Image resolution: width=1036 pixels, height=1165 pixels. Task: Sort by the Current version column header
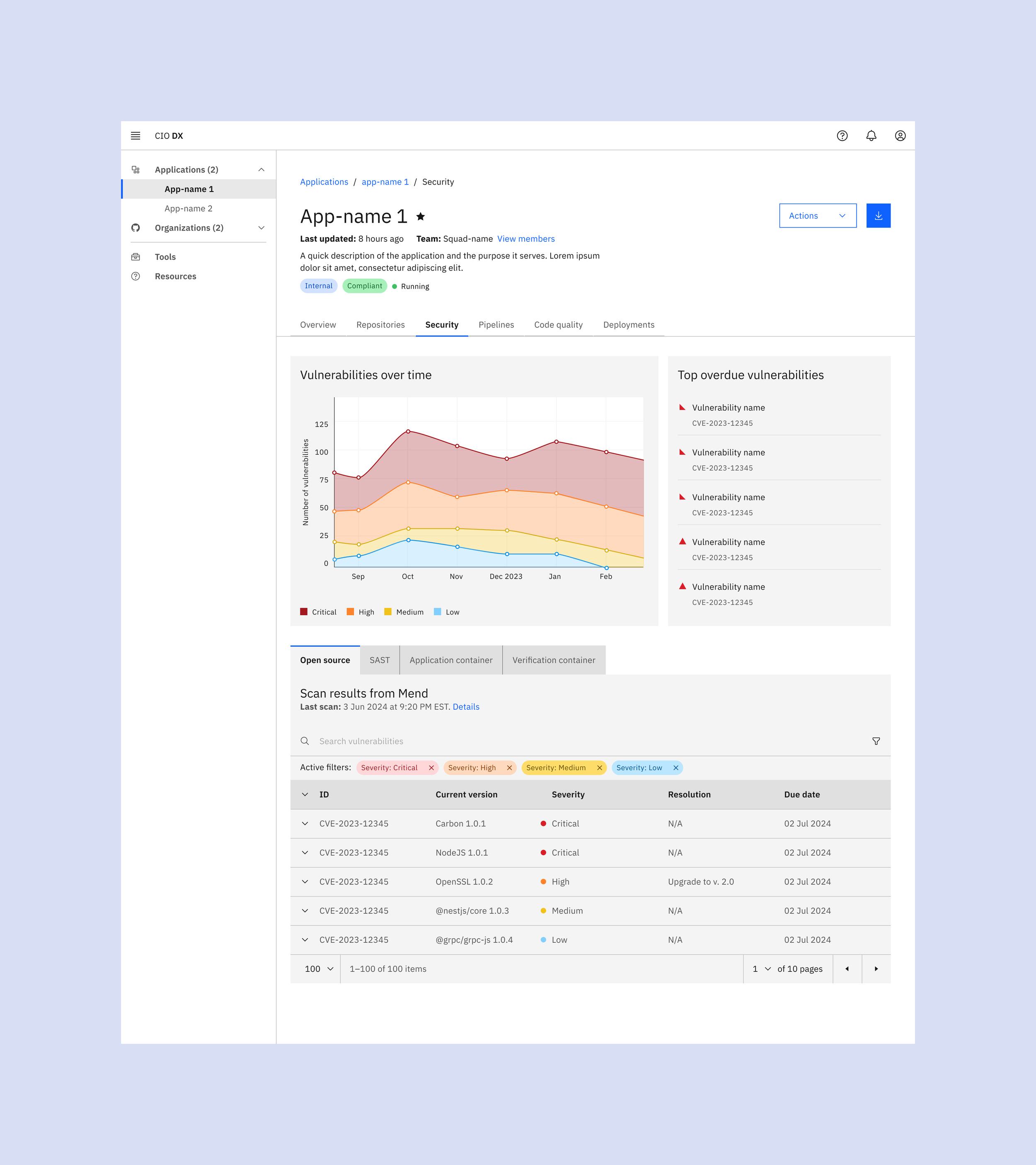pos(467,794)
